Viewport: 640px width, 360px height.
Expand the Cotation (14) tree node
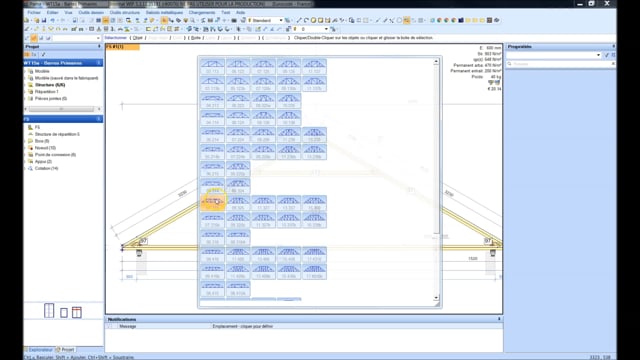pyautogui.click(x=26, y=168)
